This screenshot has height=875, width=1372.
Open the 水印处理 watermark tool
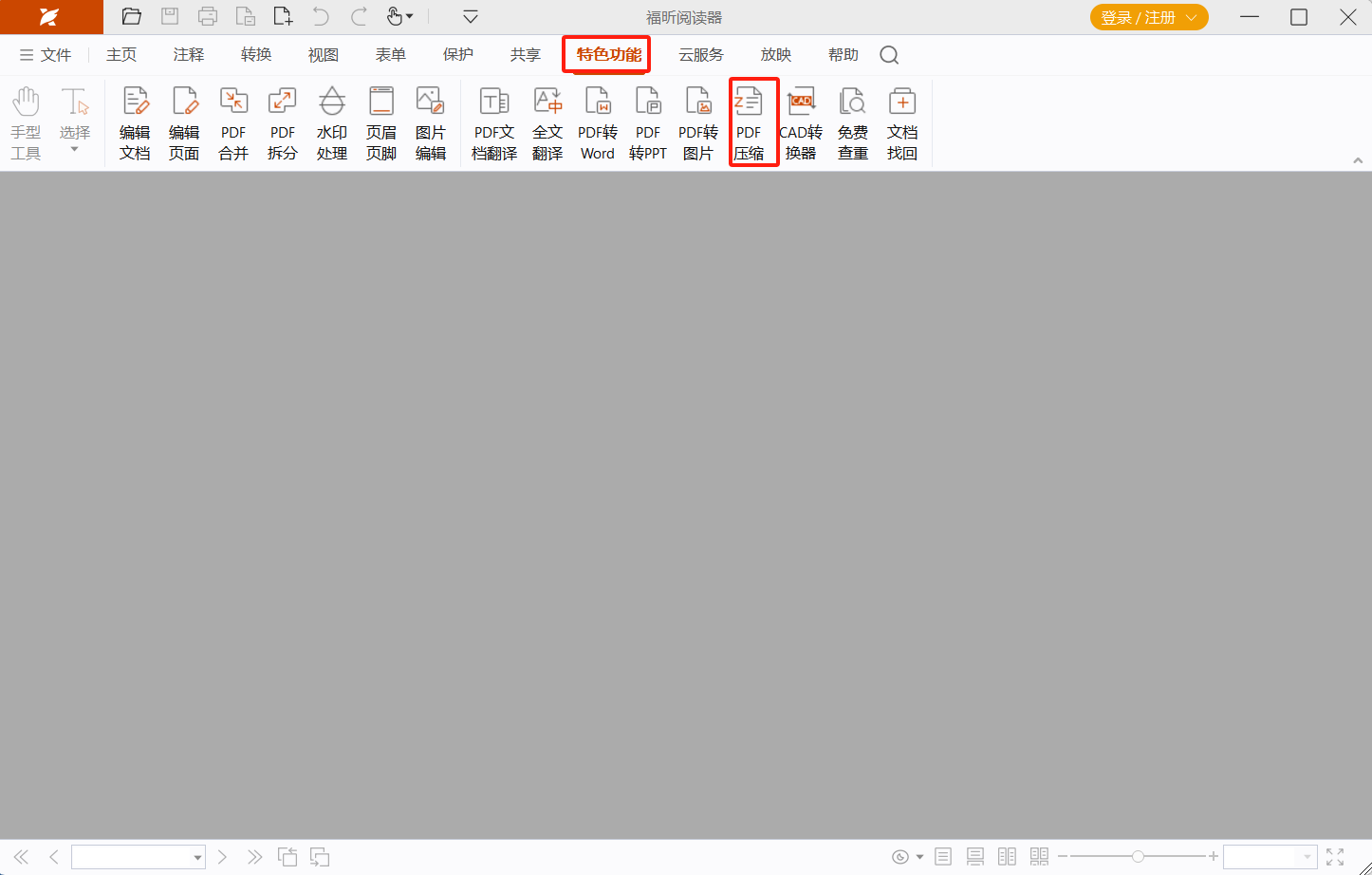point(332,122)
